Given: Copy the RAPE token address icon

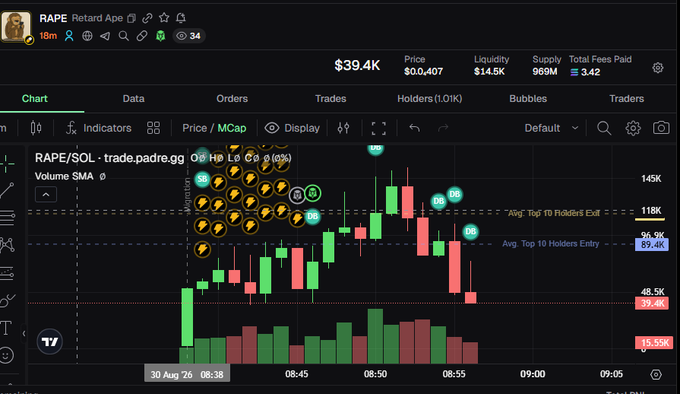Looking at the screenshot, I should pos(131,18).
